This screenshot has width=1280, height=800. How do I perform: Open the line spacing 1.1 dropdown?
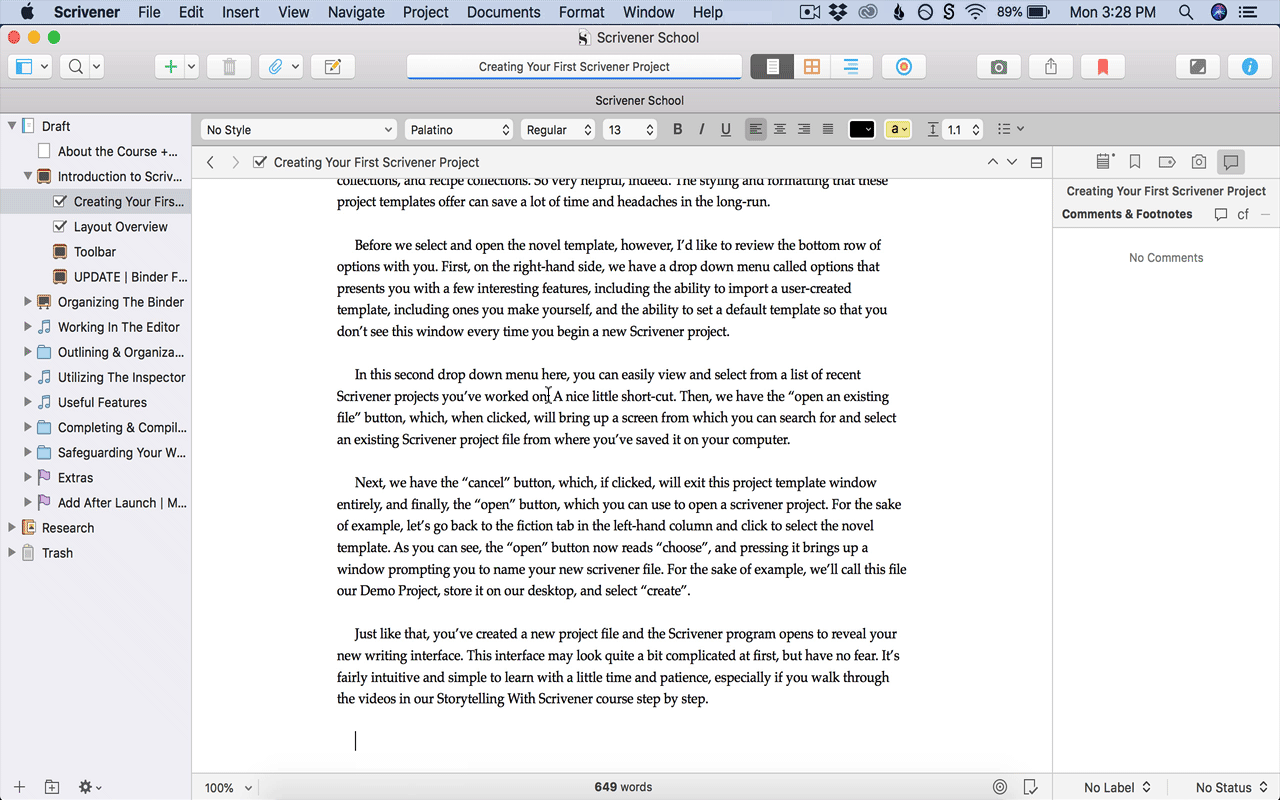[963, 130]
